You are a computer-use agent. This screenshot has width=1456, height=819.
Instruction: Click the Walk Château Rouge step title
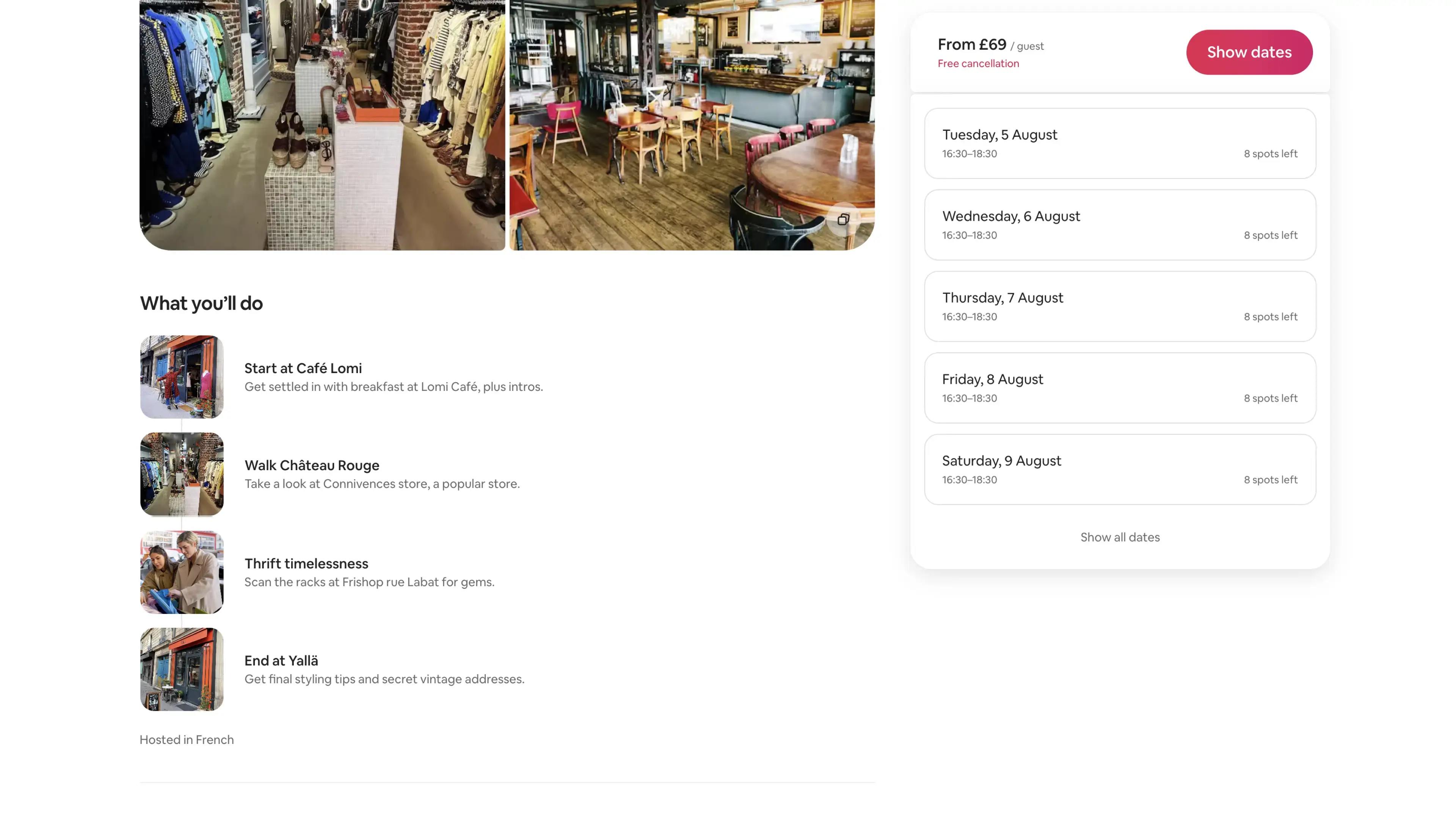click(311, 466)
